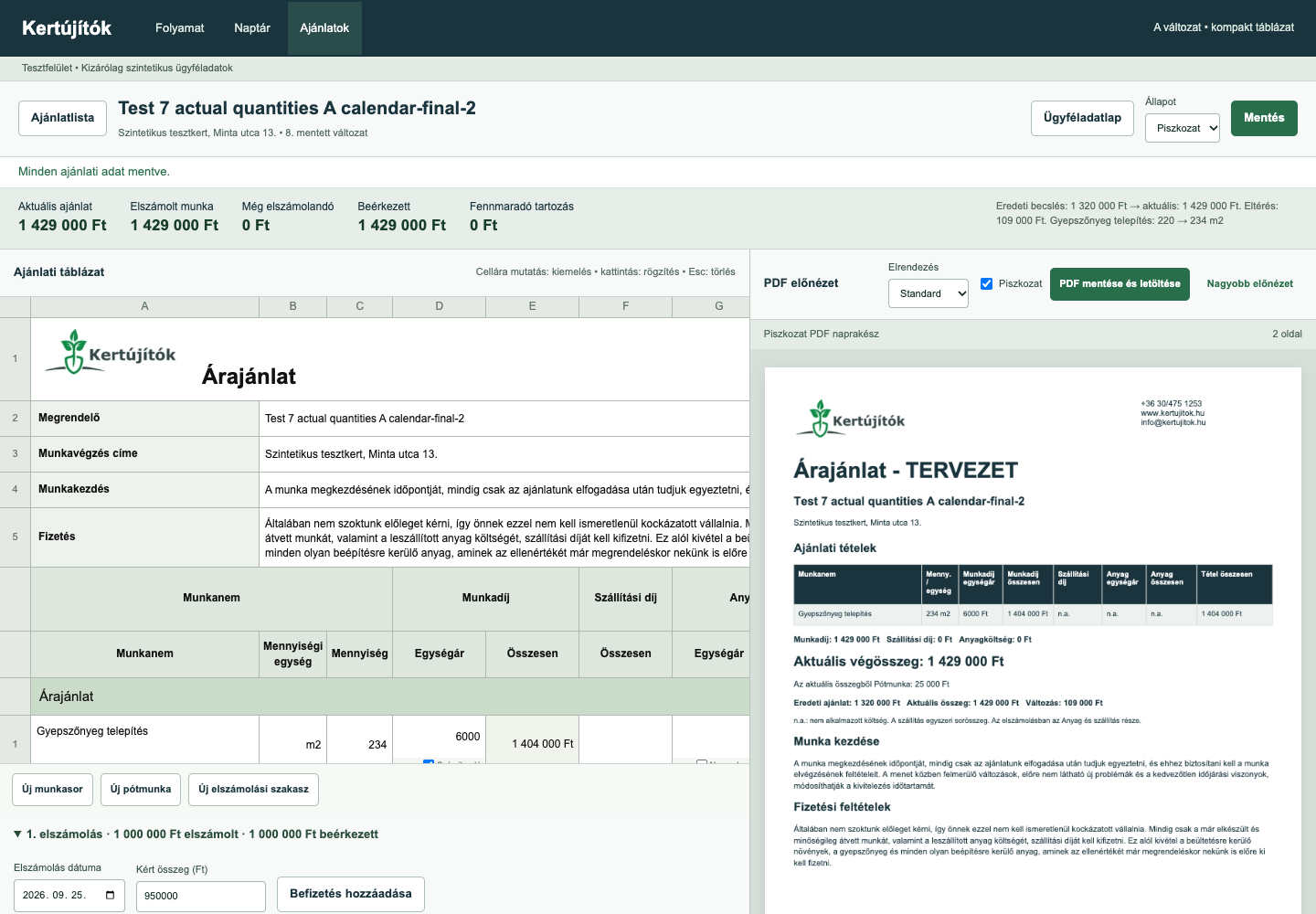1316x914 pixels.
Task: Save the offer with Mentés
Action: click(1264, 118)
